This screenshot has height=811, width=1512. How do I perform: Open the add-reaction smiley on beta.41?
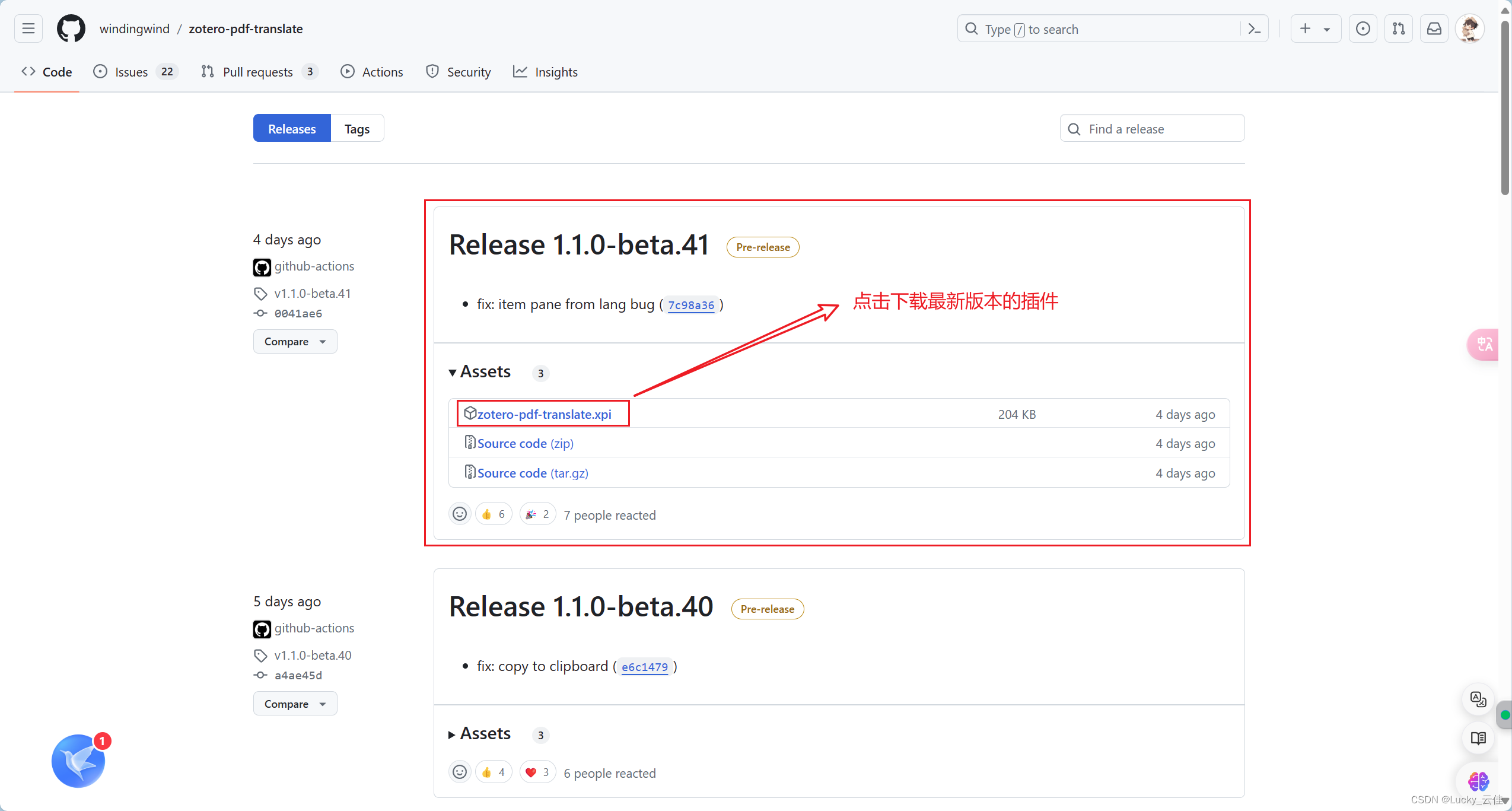click(x=460, y=514)
